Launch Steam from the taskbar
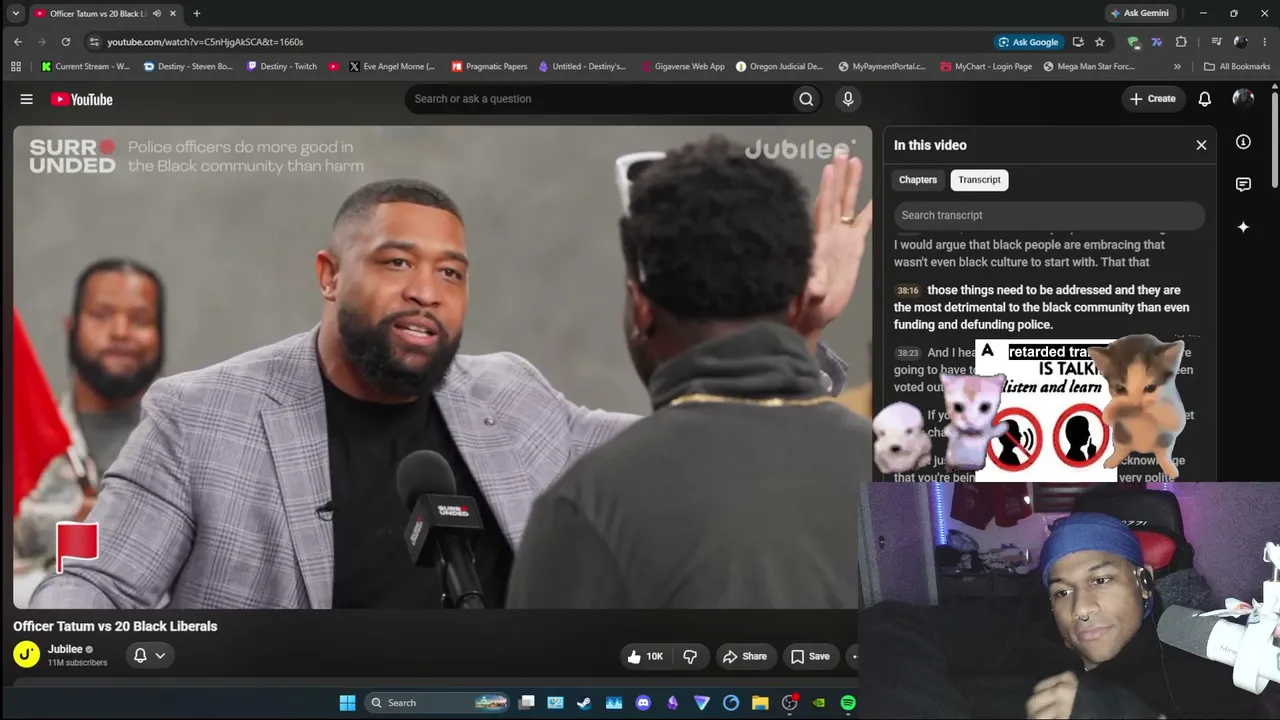 (x=584, y=703)
